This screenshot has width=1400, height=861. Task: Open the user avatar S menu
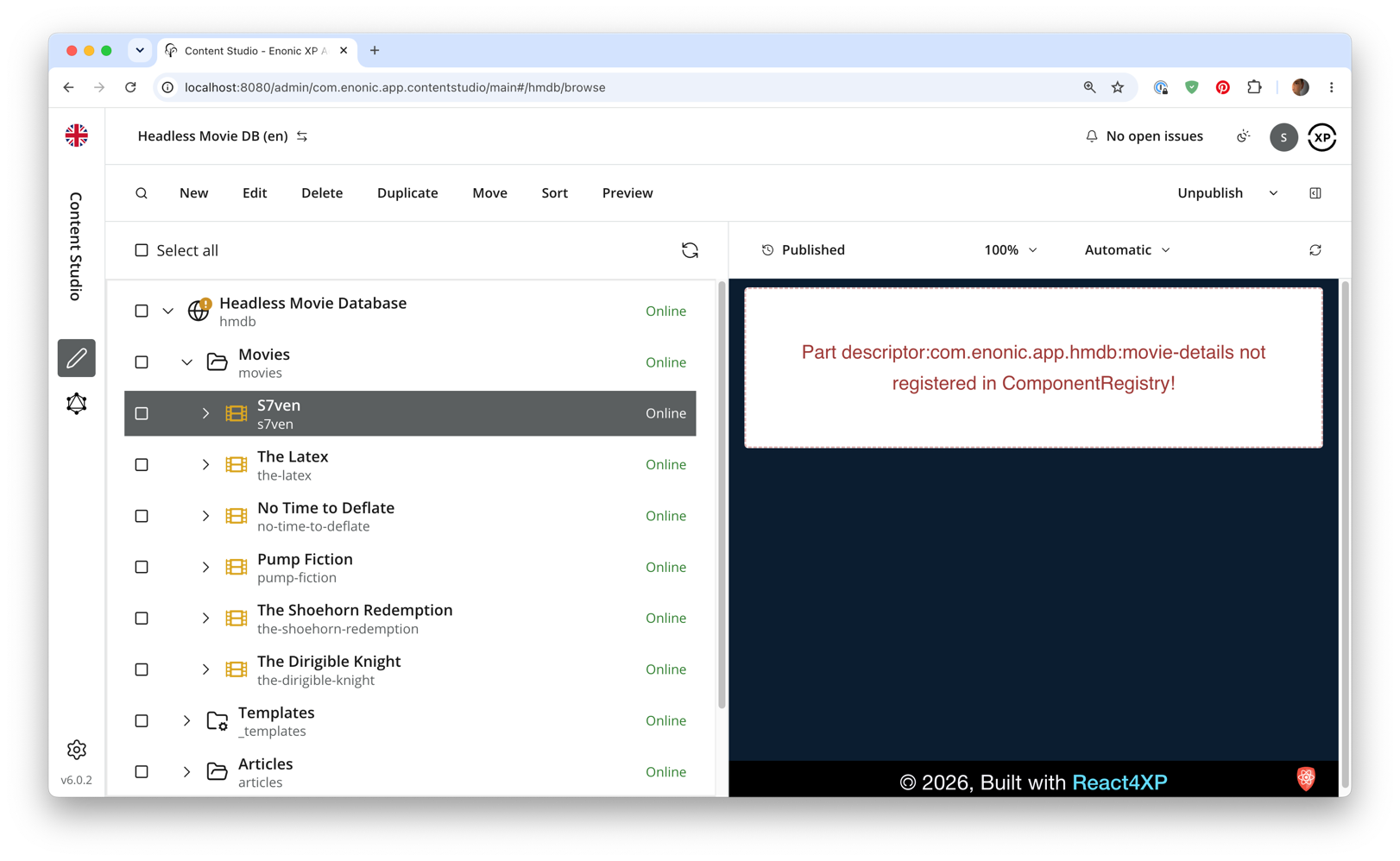[1283, 136]
